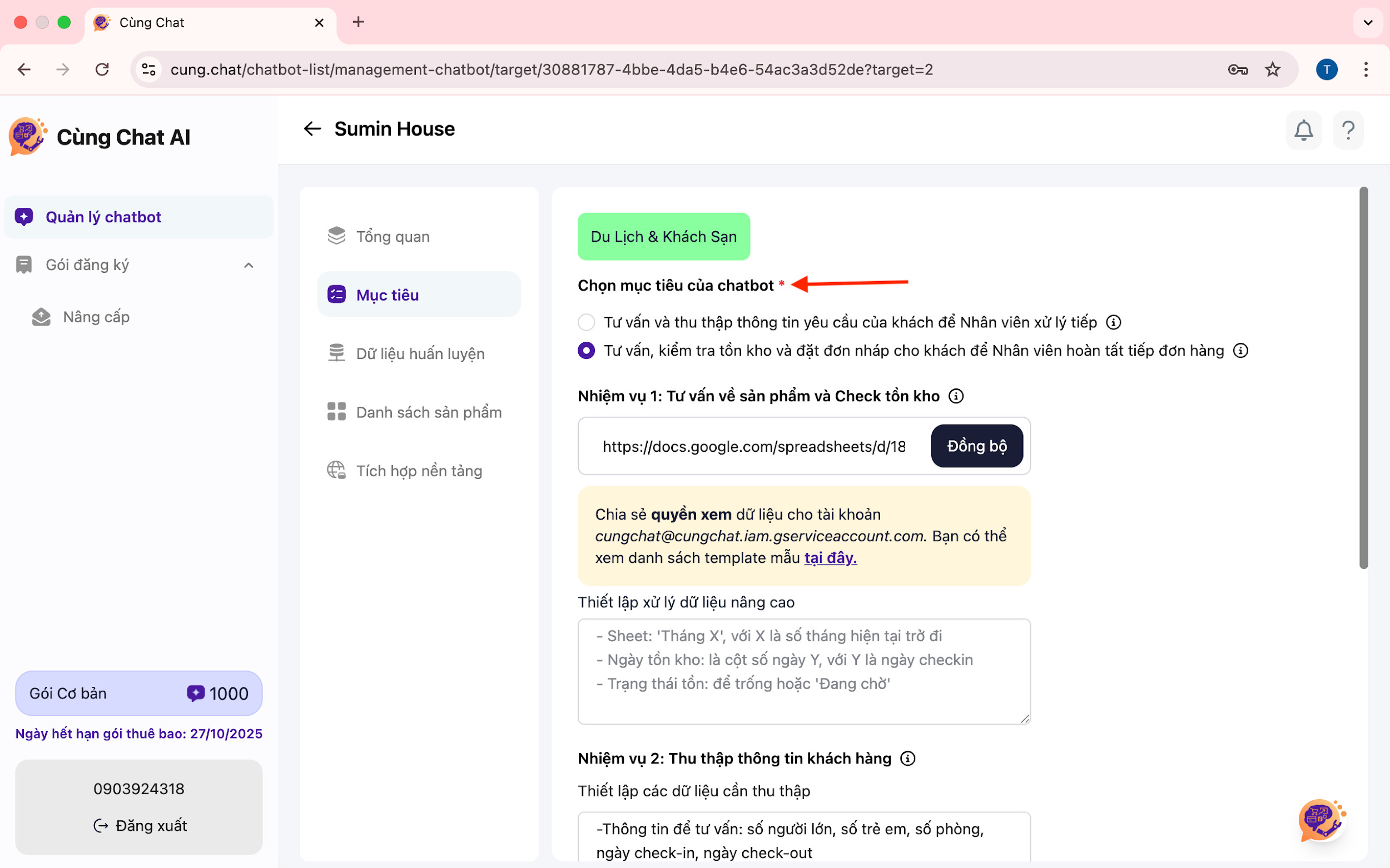
Task: Click the Google Sheets URL input field
Action: (753, 447)
